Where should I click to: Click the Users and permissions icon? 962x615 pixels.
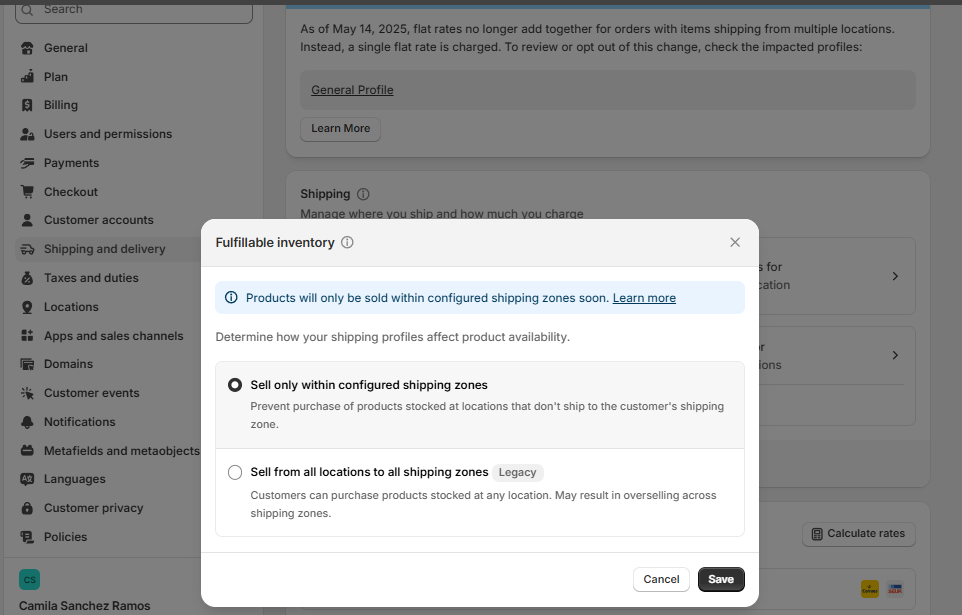pos(27,134)
